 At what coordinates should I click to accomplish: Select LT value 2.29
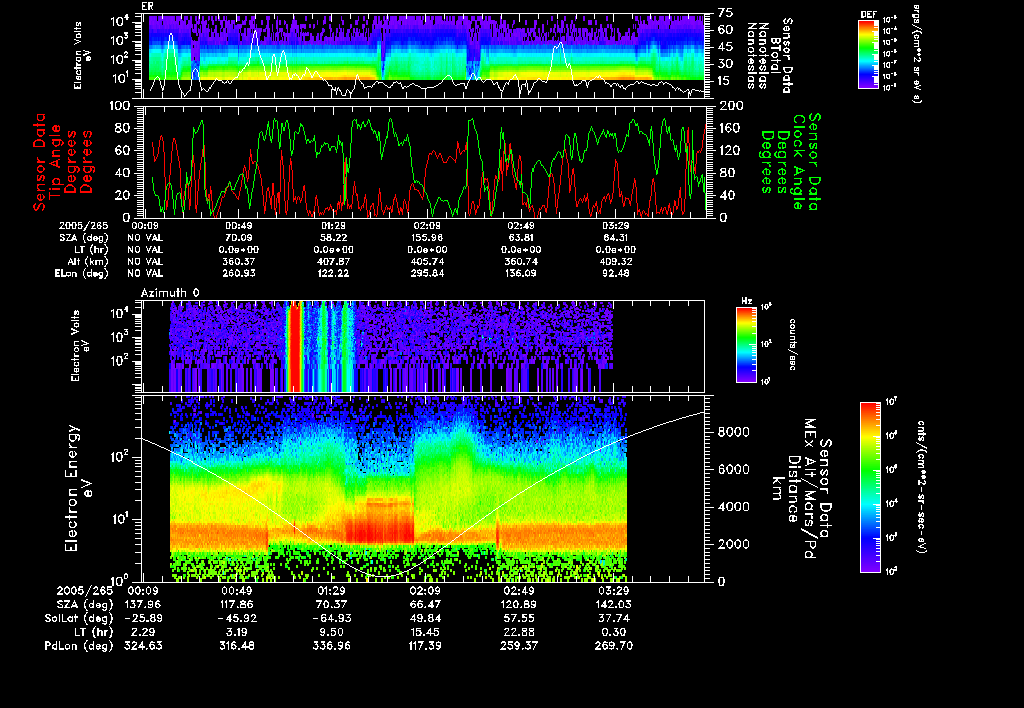click(143, 632)
